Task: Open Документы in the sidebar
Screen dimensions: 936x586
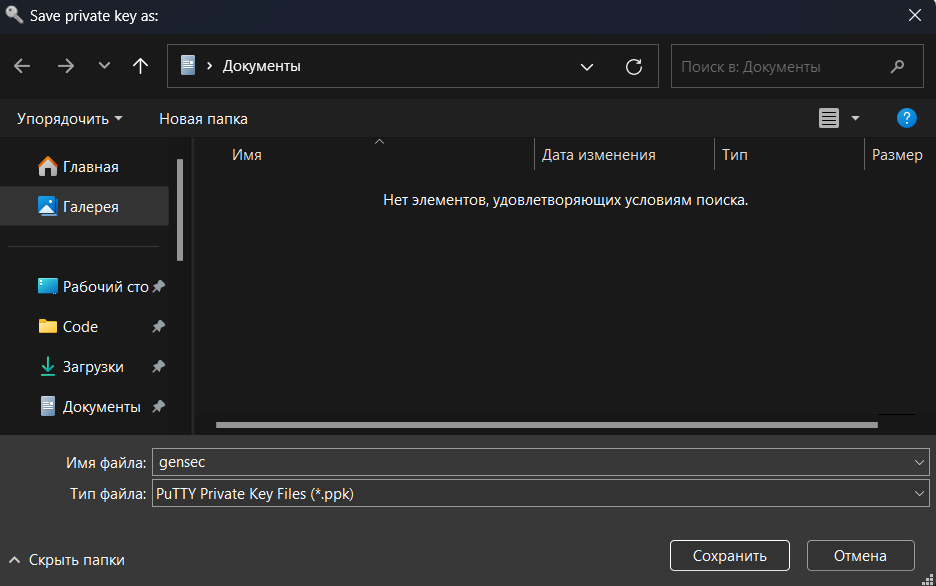Action: [85, 406]
